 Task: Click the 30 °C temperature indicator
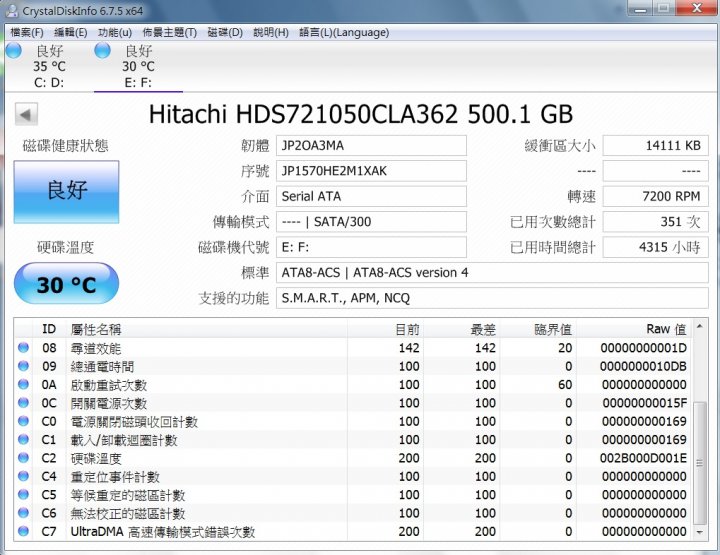click(x=67, y=284)
